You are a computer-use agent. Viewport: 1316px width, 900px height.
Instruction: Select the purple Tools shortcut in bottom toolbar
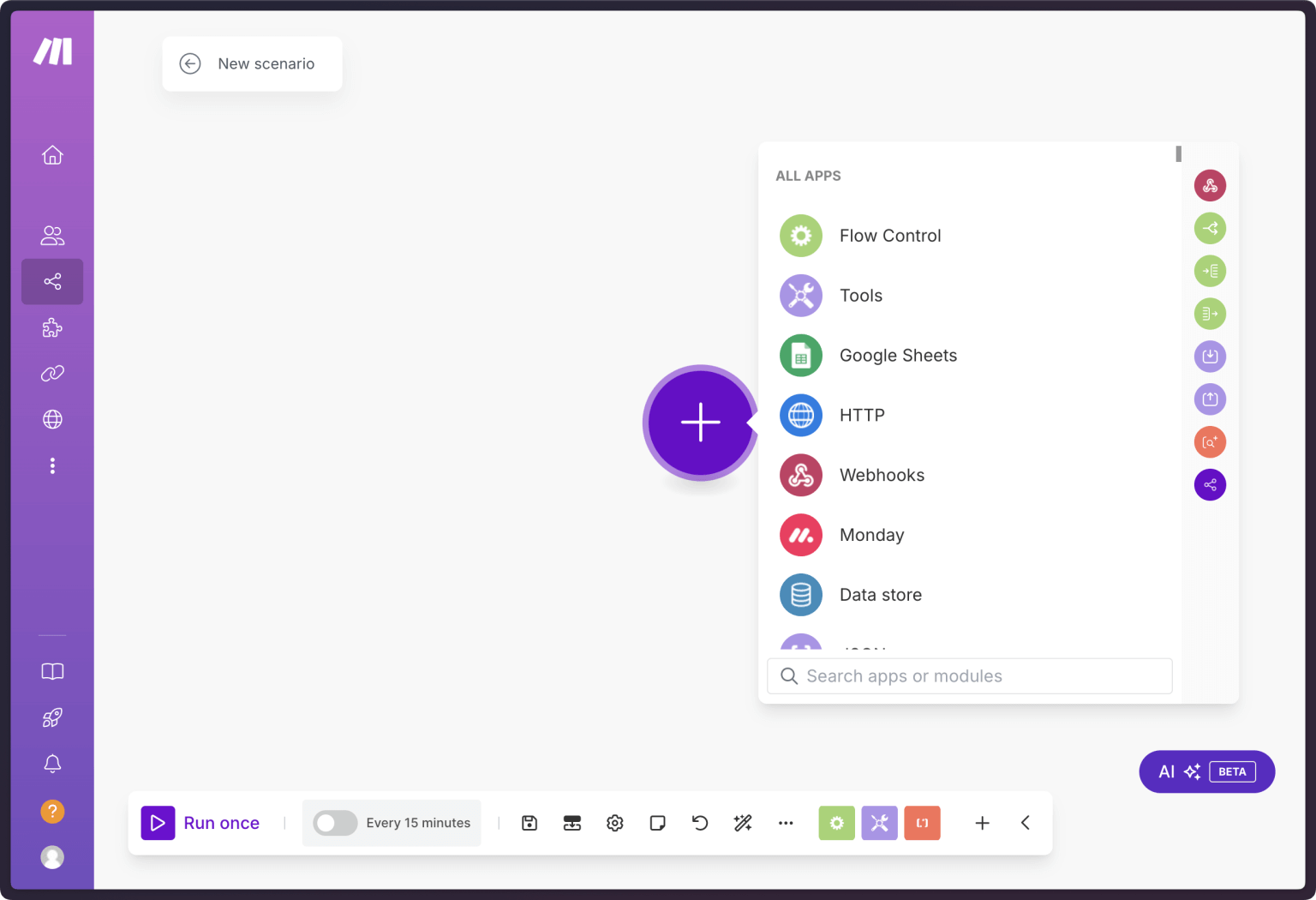879,823
